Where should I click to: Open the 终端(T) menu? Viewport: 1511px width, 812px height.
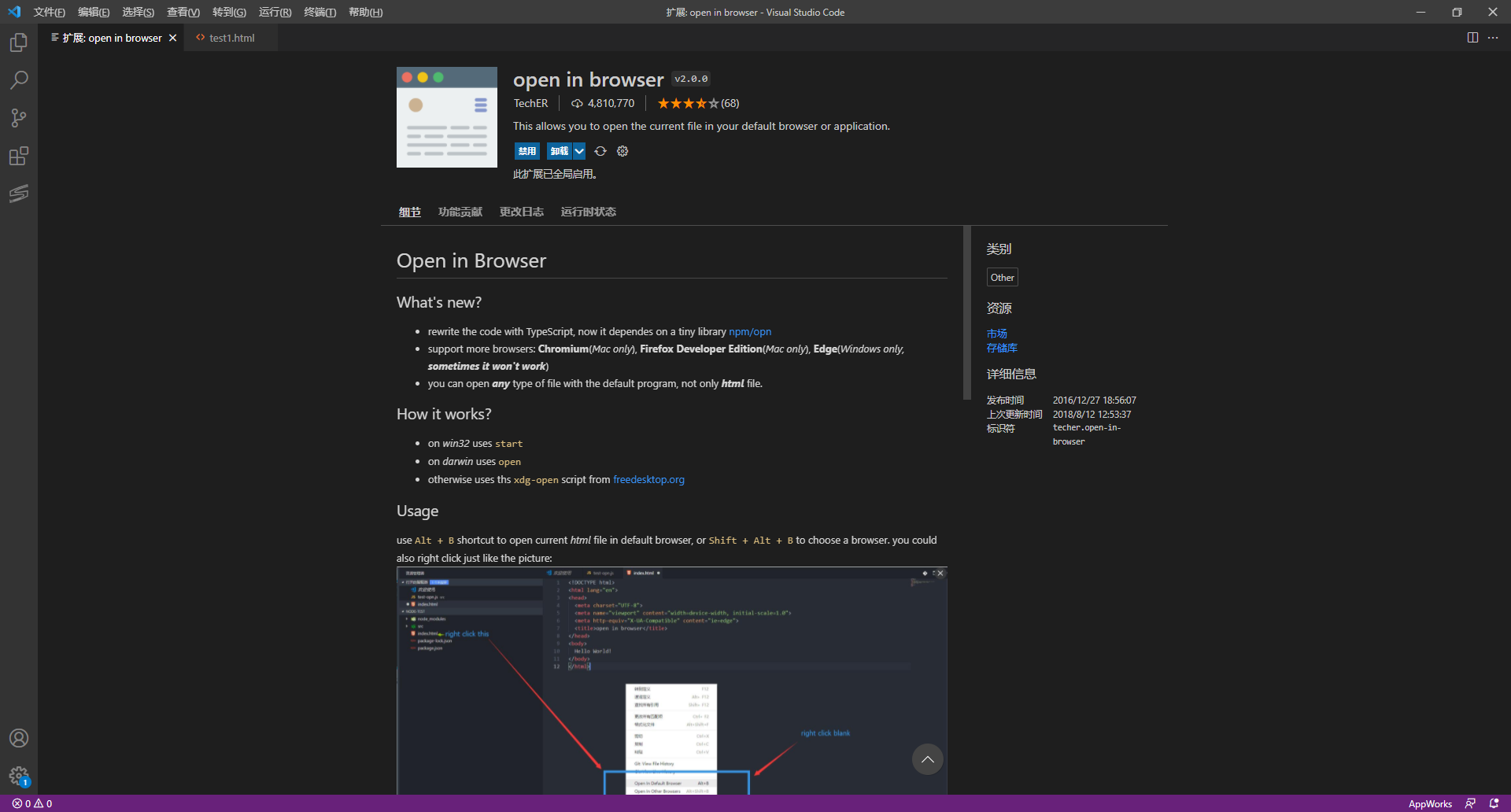(320, 12)
